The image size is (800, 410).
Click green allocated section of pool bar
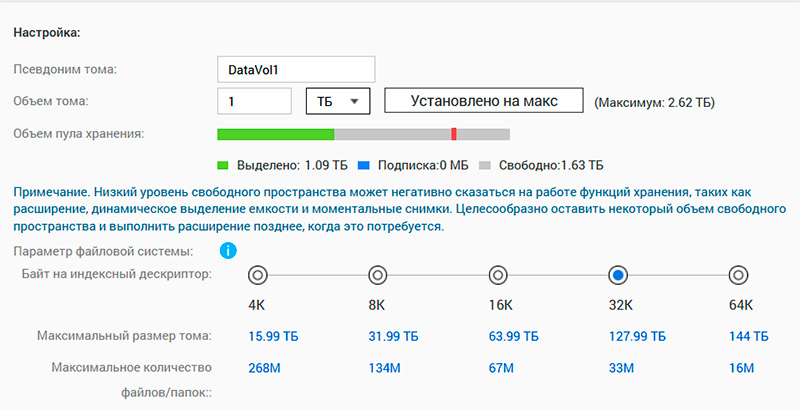tap(275, 134)
